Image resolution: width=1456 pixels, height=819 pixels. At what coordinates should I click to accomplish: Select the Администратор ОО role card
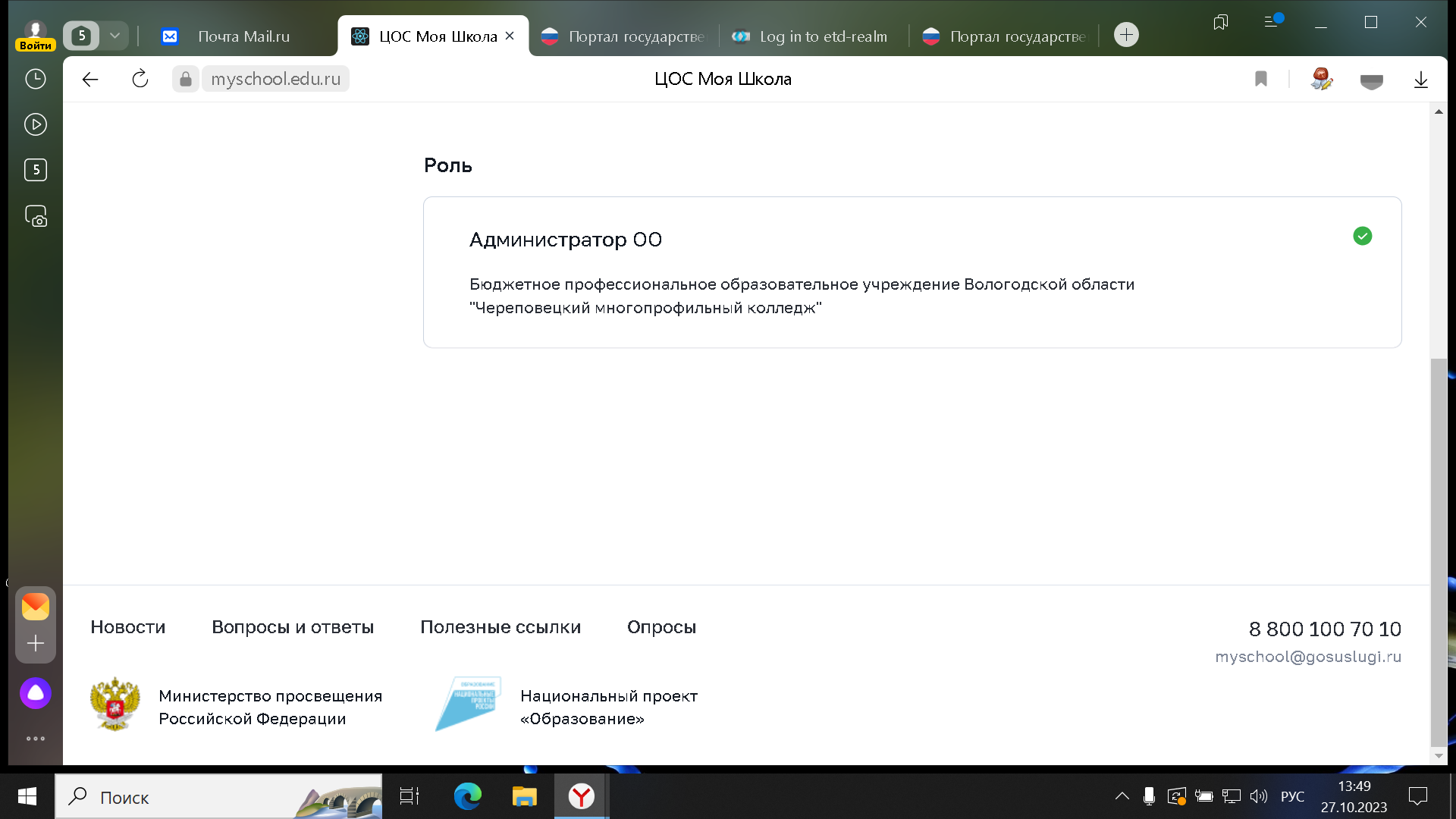pyautogui.click(x=912, y=272)
